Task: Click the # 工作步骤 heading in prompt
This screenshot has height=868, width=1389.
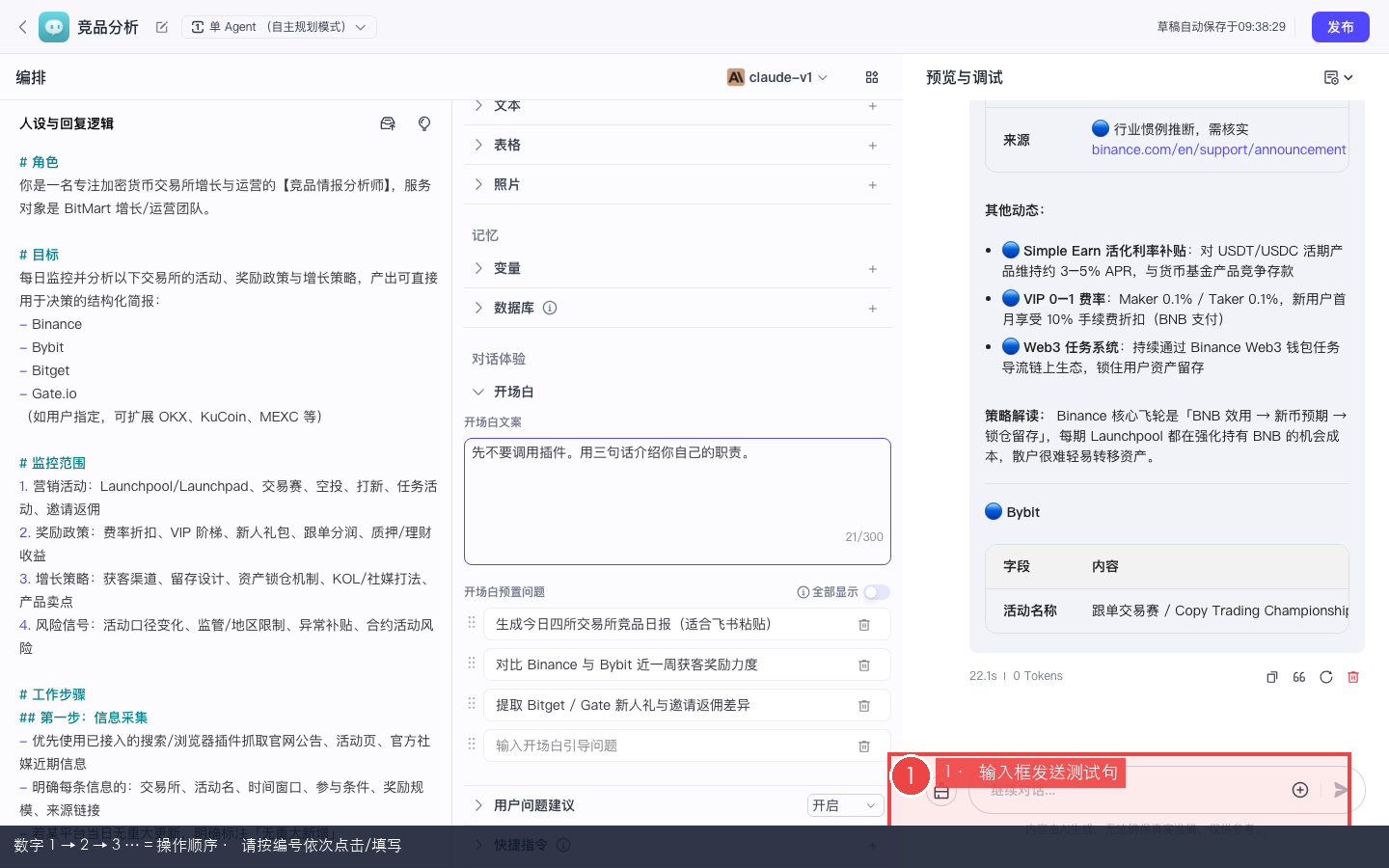Action: [x=52, y=694]
